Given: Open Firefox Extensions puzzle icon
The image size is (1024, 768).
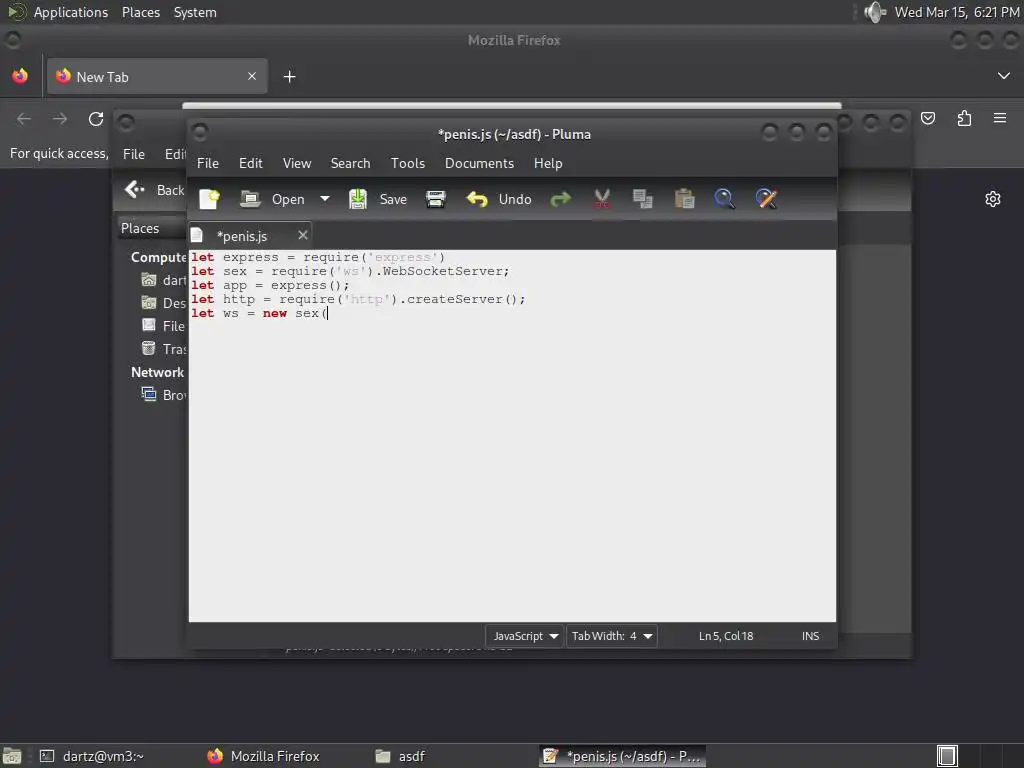Looking at the screenshot, I should tap(964, 118).
